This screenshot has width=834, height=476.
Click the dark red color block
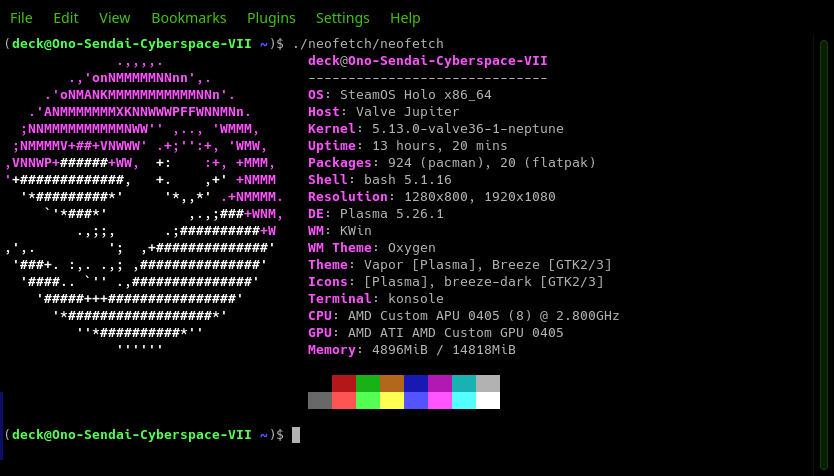[x=344, y=383]
